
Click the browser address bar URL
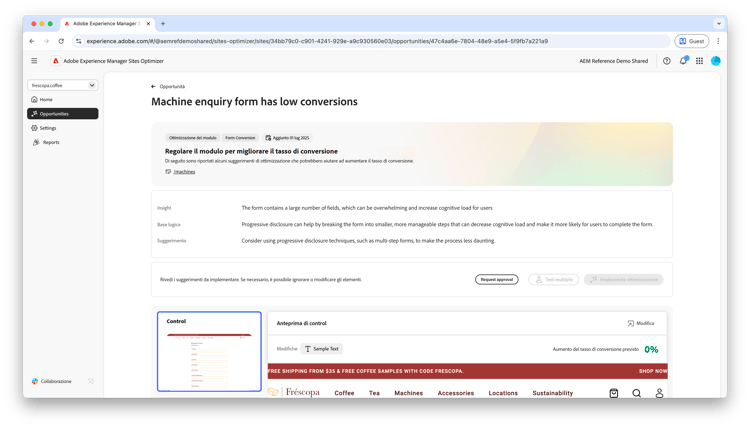click(x=317, y=41)
